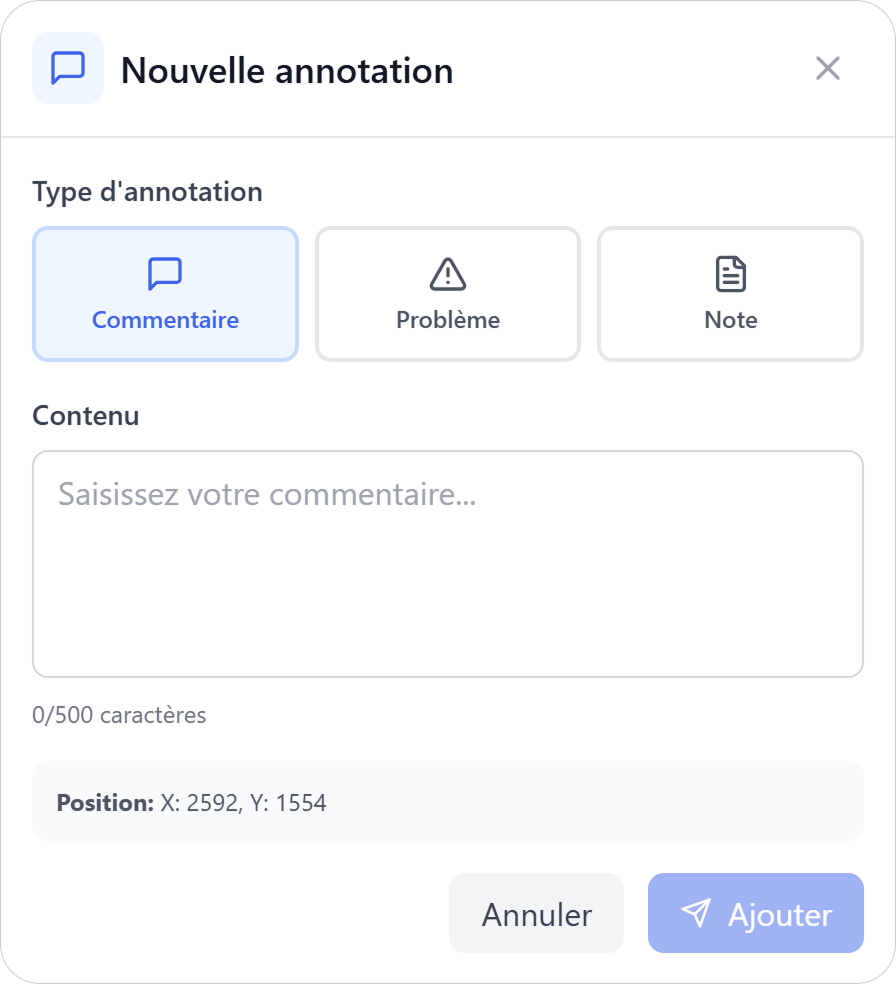896x984 pixels.
Task: Close the Nouvelle annotation dialog
Action: pyautogui.click(x=828, y=68)
